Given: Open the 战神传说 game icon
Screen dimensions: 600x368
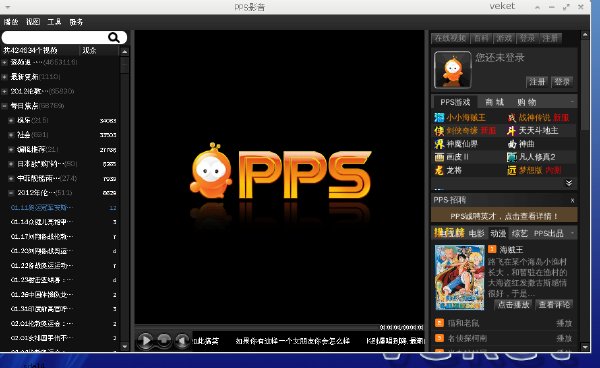Looking at the screenshot, I should [x=512, y=117].
